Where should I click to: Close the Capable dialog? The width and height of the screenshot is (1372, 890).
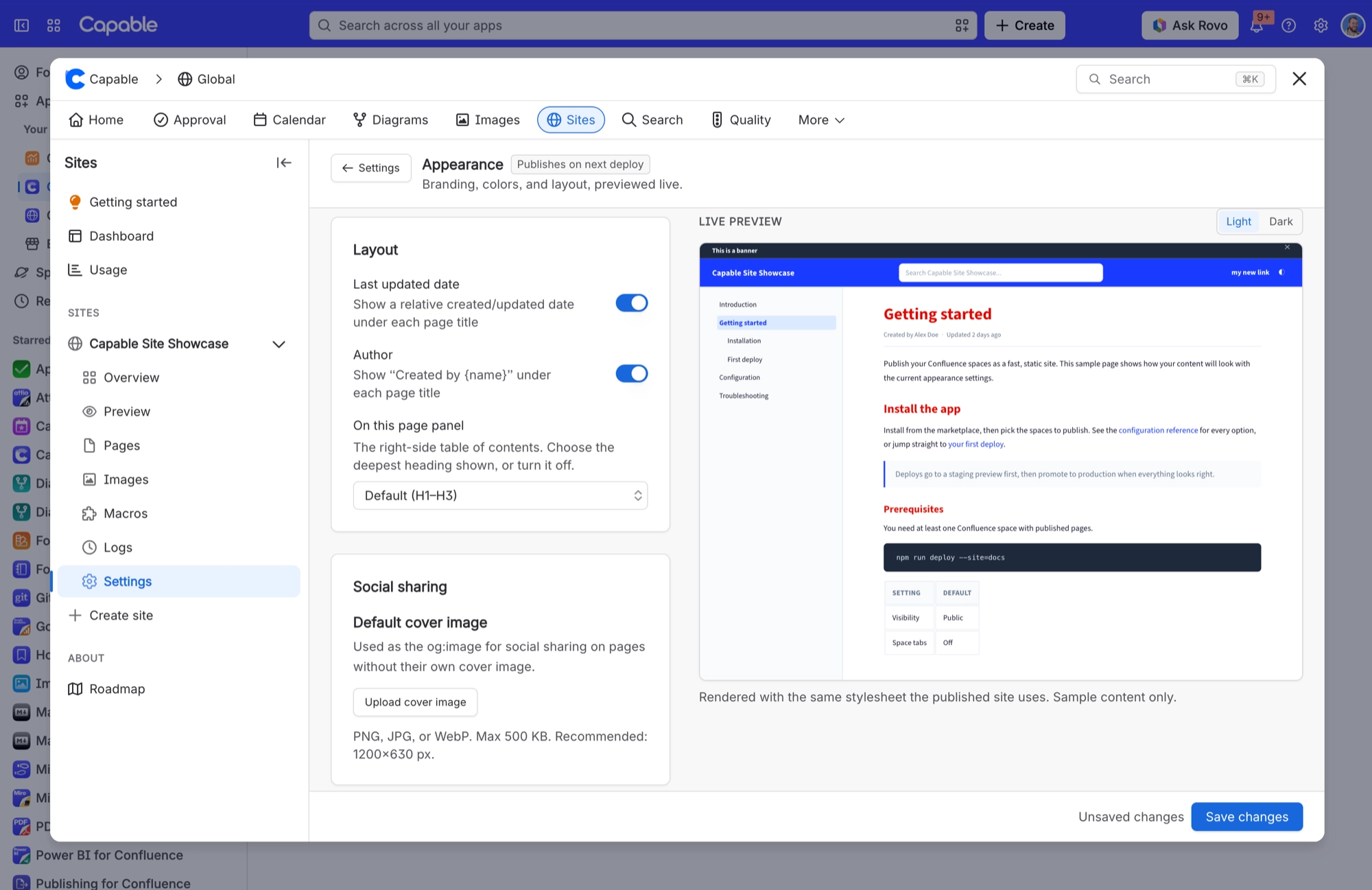(x=1299, y=79)
